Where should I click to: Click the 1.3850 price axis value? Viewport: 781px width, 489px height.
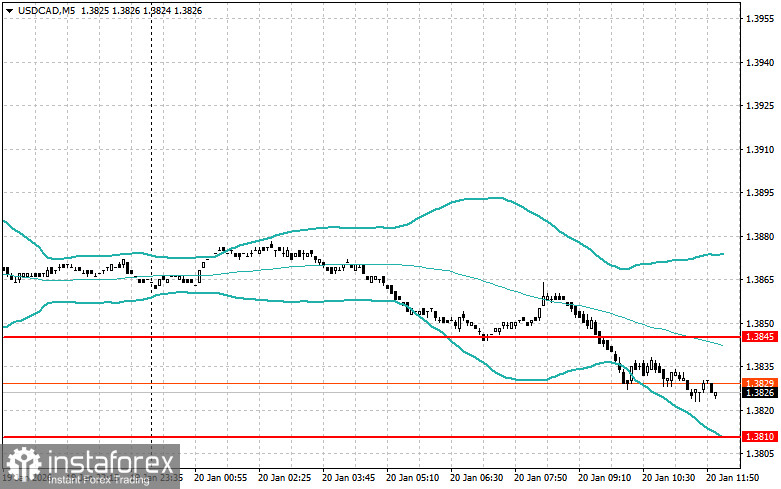(760, 323)
